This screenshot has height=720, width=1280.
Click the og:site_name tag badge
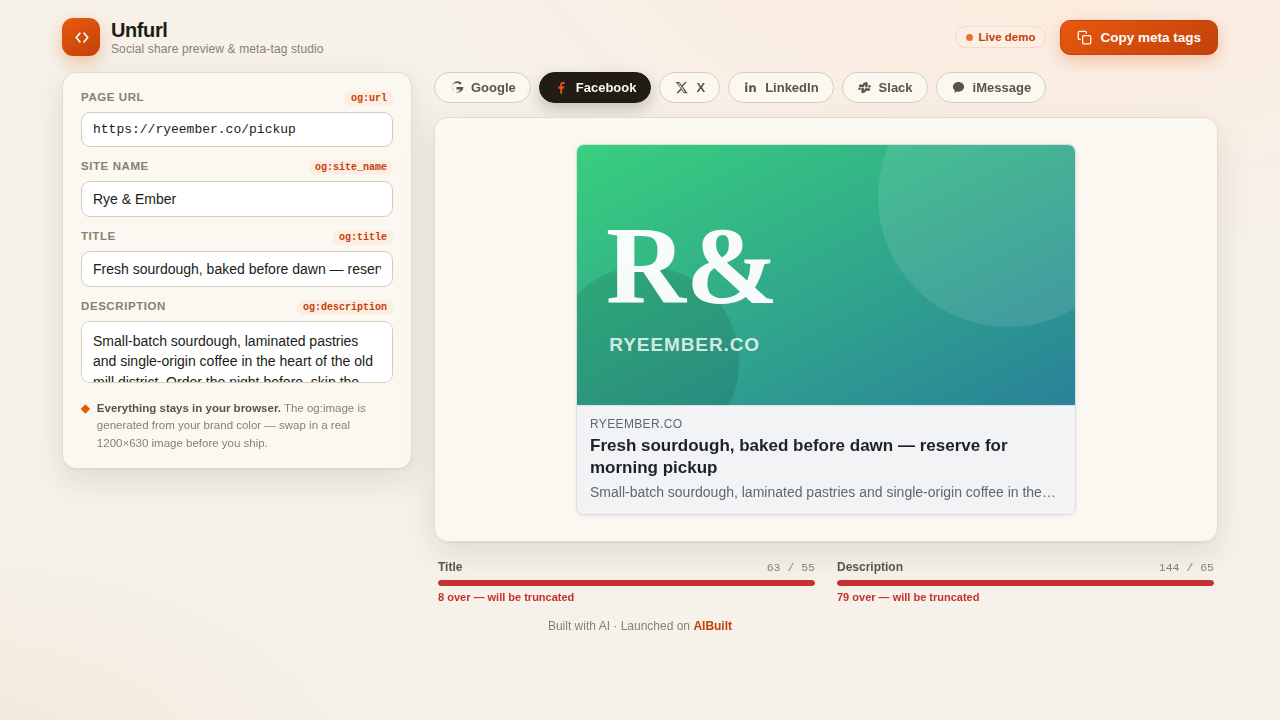pos(351,167)
